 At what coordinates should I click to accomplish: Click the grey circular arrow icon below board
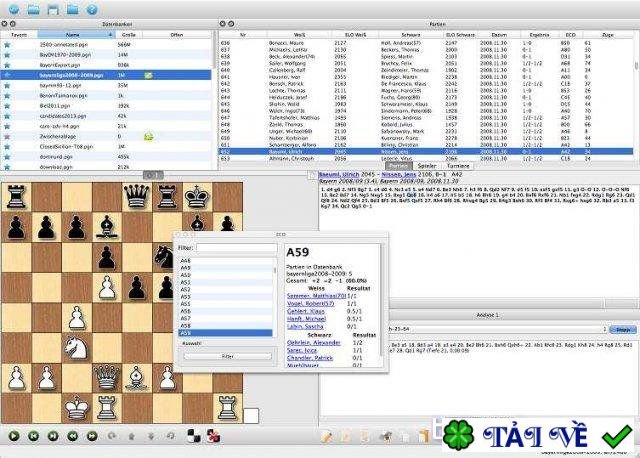[x=112, y=436]
